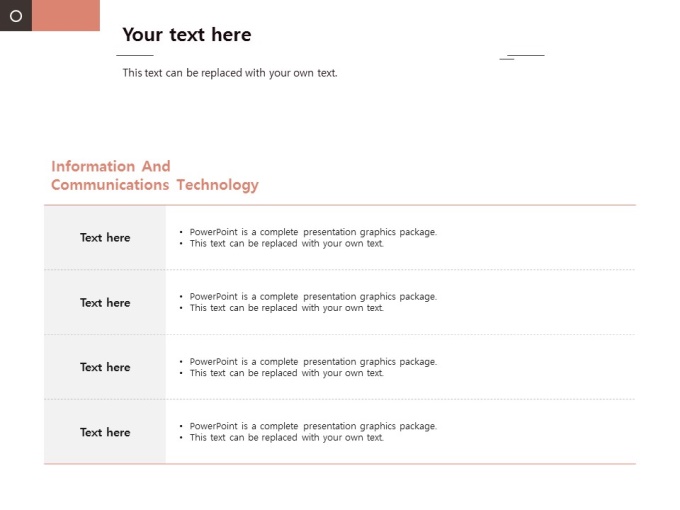Select the subtitle "This text can be replaced" line

click(230, 73)
